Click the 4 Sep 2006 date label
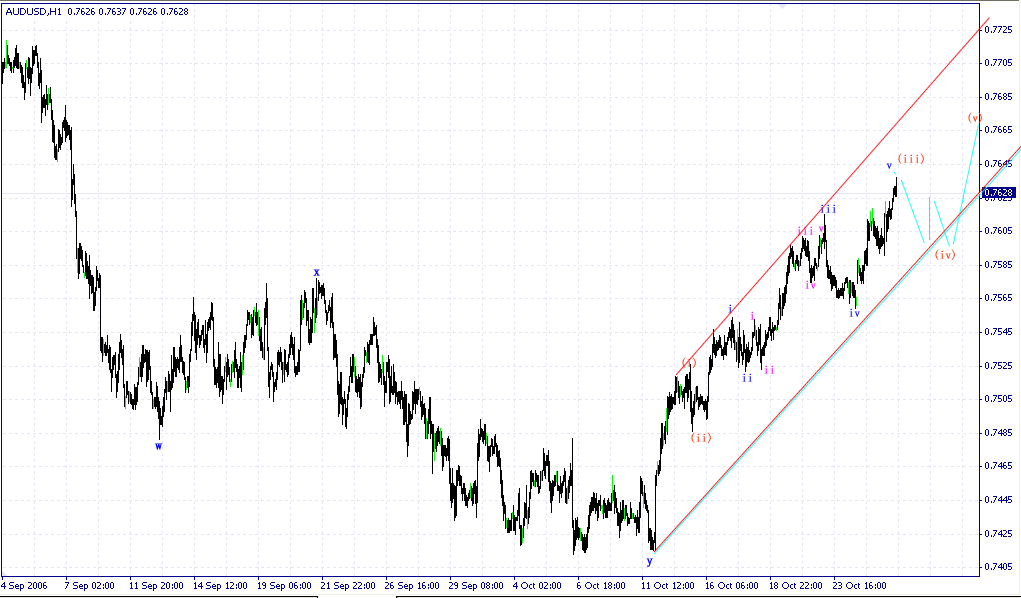 (25, 586)
